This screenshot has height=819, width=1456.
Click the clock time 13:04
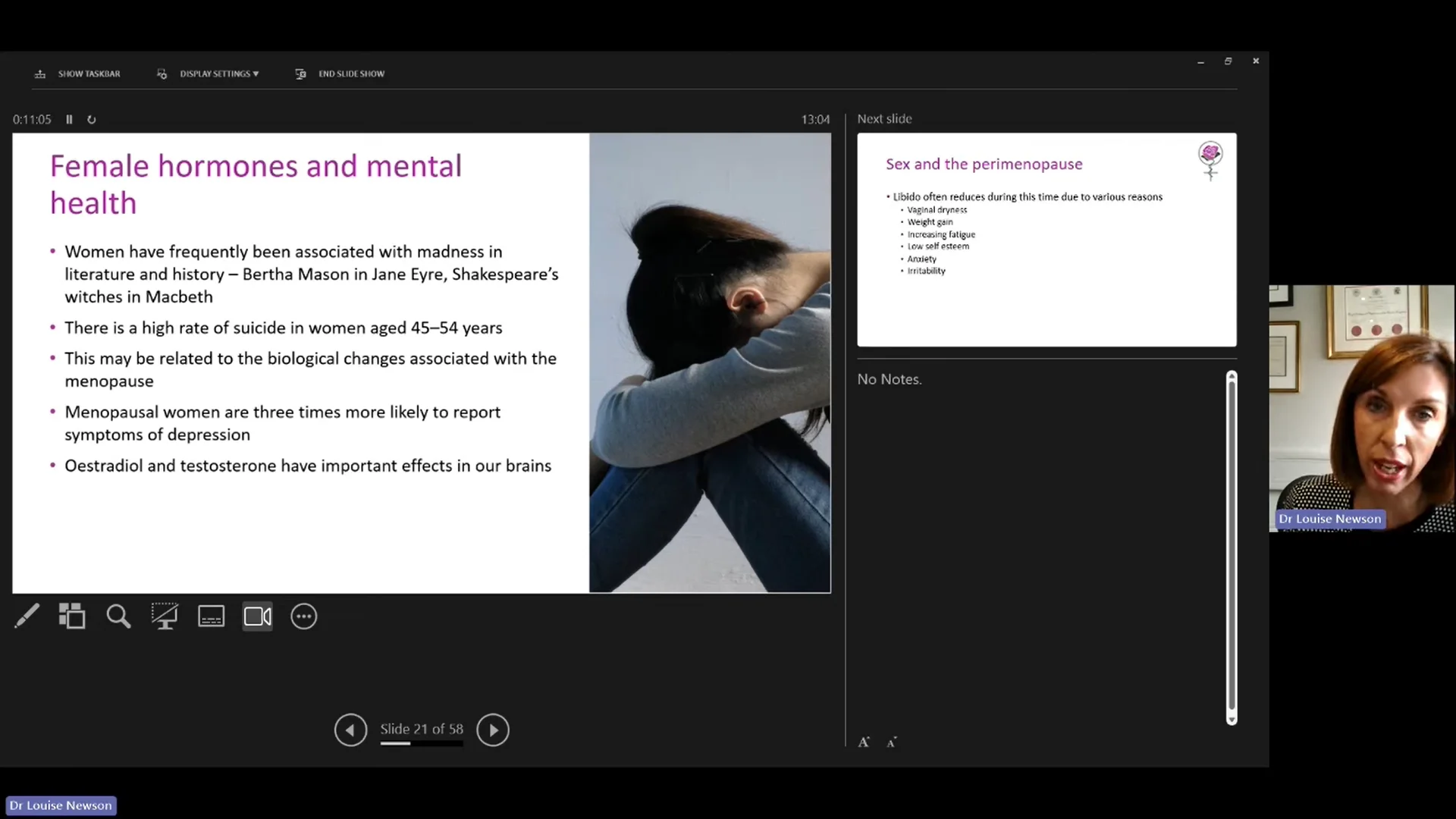[815, 120]
